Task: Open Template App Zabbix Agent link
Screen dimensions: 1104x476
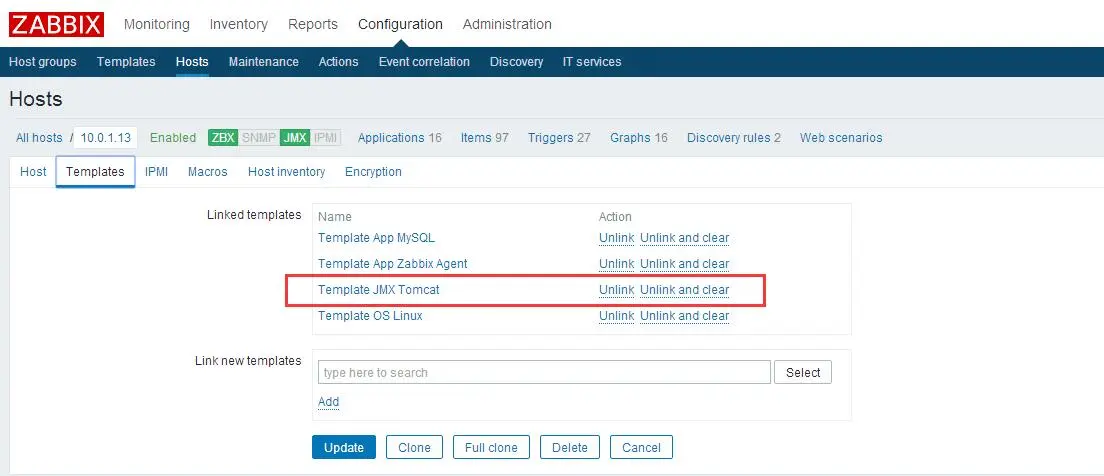Action: (x=393, y=264)
